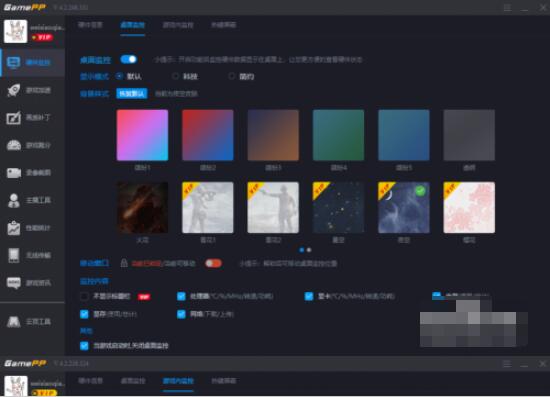Check the unchecked VIP-only option checkbox
The height and width of the screenshot is (397, 550).
click(84, 296)
